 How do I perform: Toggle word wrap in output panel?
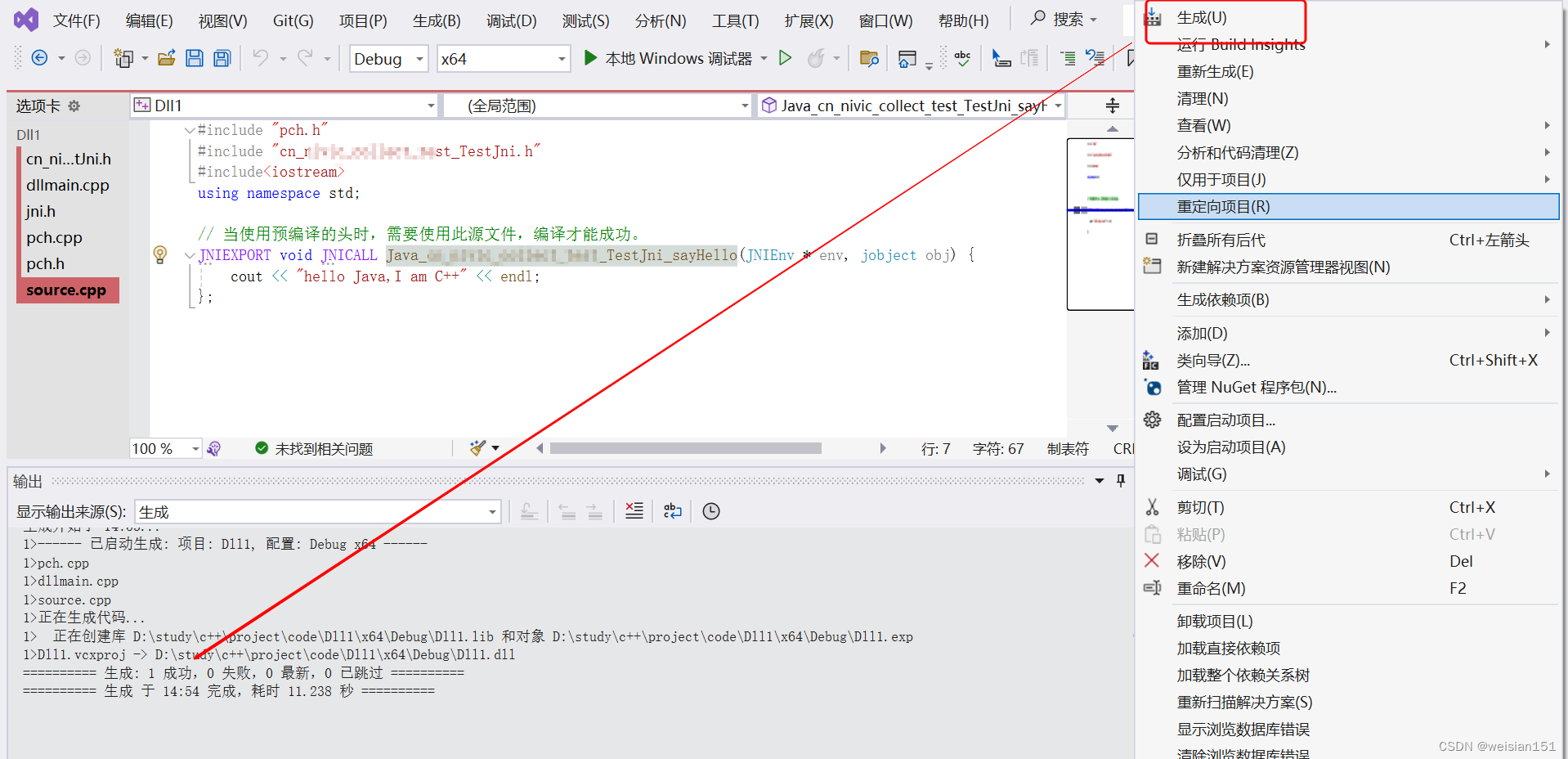pyautogui.click(x=673, y=511)
